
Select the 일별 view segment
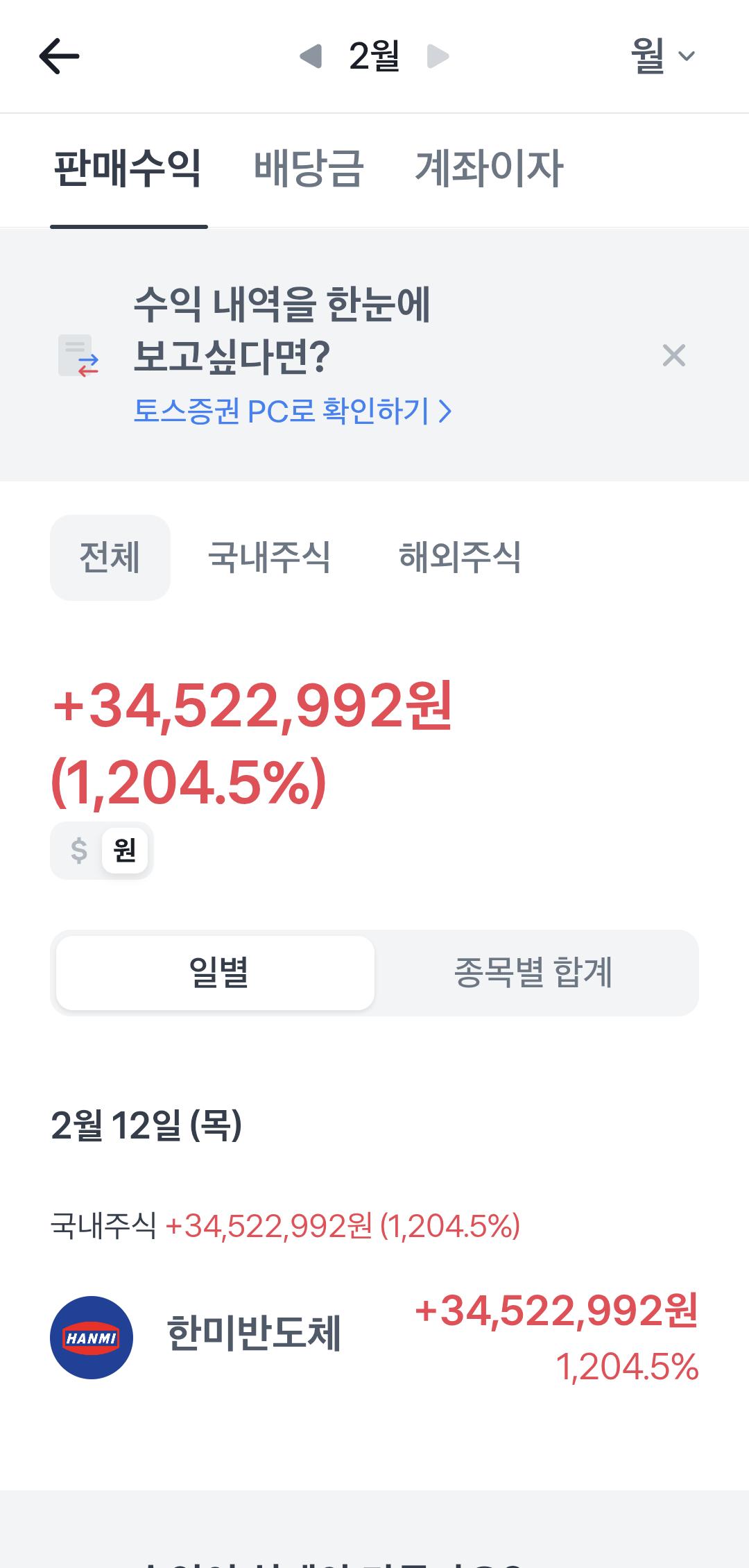coord(216,973)
